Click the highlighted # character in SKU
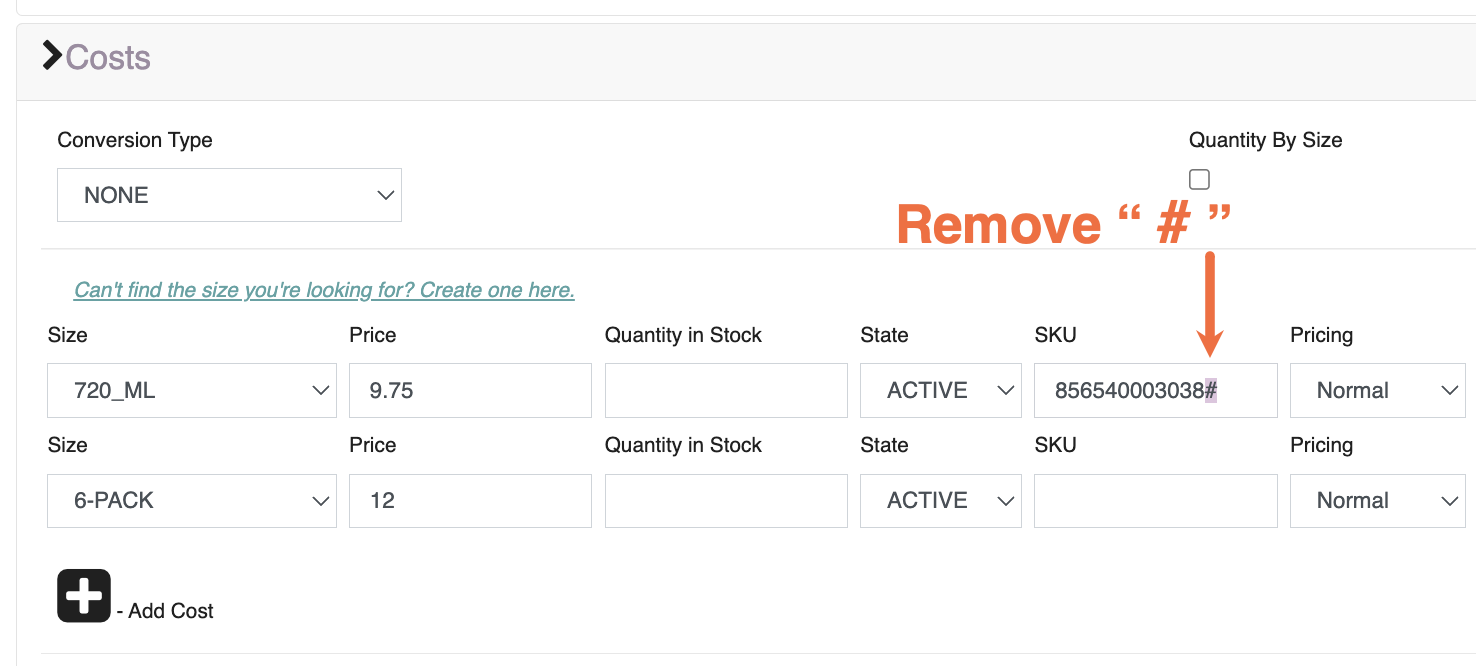The height and width of the screenshot is (666, 1476). 1211,390
